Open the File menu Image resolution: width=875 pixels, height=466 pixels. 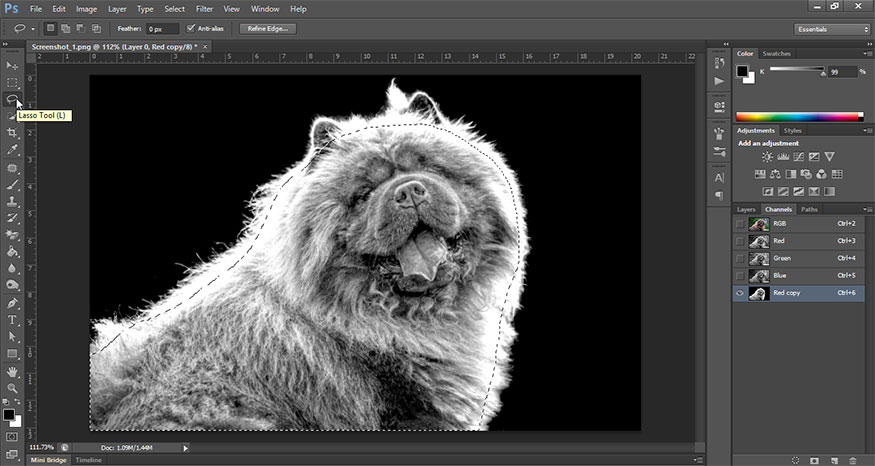click(x=36, y=9)
